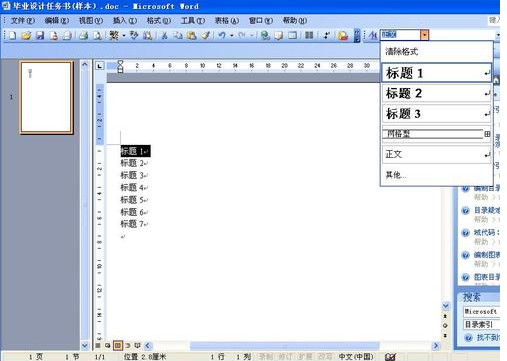Open the Styles and Formatting icon
Viewport: 507px width, 361px height.
click(x=373, y=35)
